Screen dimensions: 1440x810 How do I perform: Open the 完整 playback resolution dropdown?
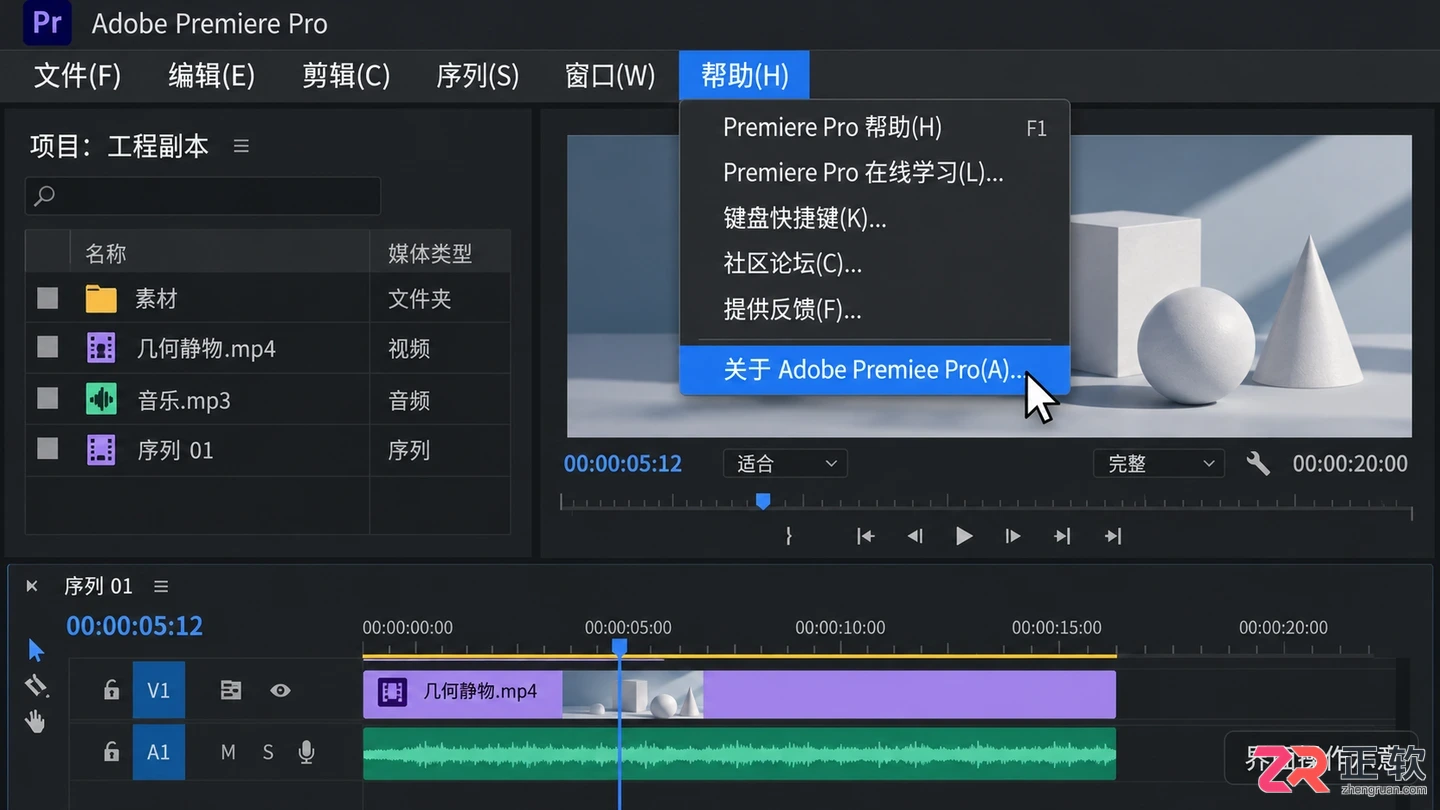click(1158, 464)
